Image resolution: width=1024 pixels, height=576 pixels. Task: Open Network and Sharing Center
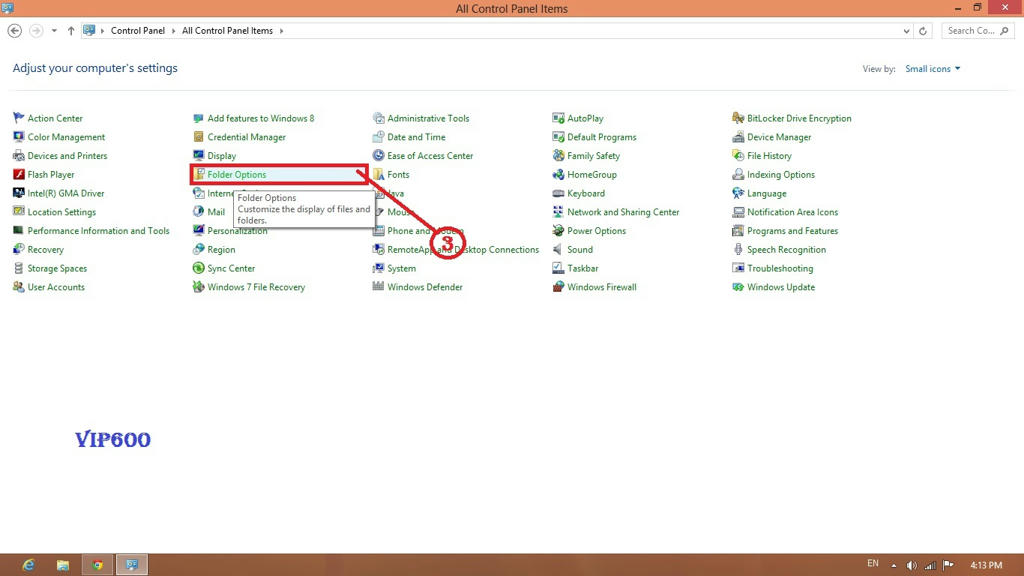coord(623,212)
